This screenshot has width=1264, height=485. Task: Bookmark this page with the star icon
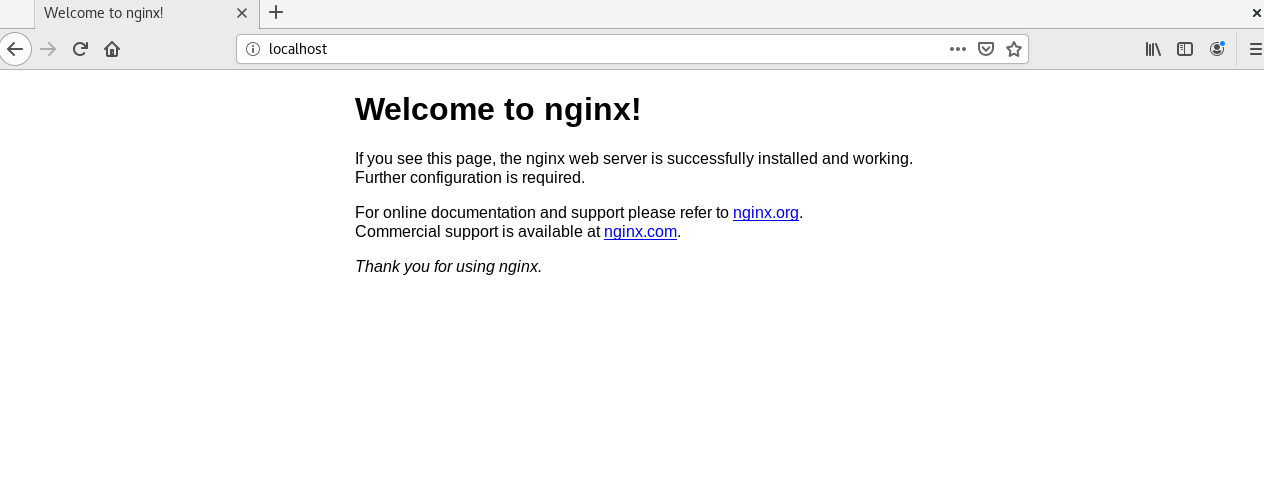pos(1014,49)
